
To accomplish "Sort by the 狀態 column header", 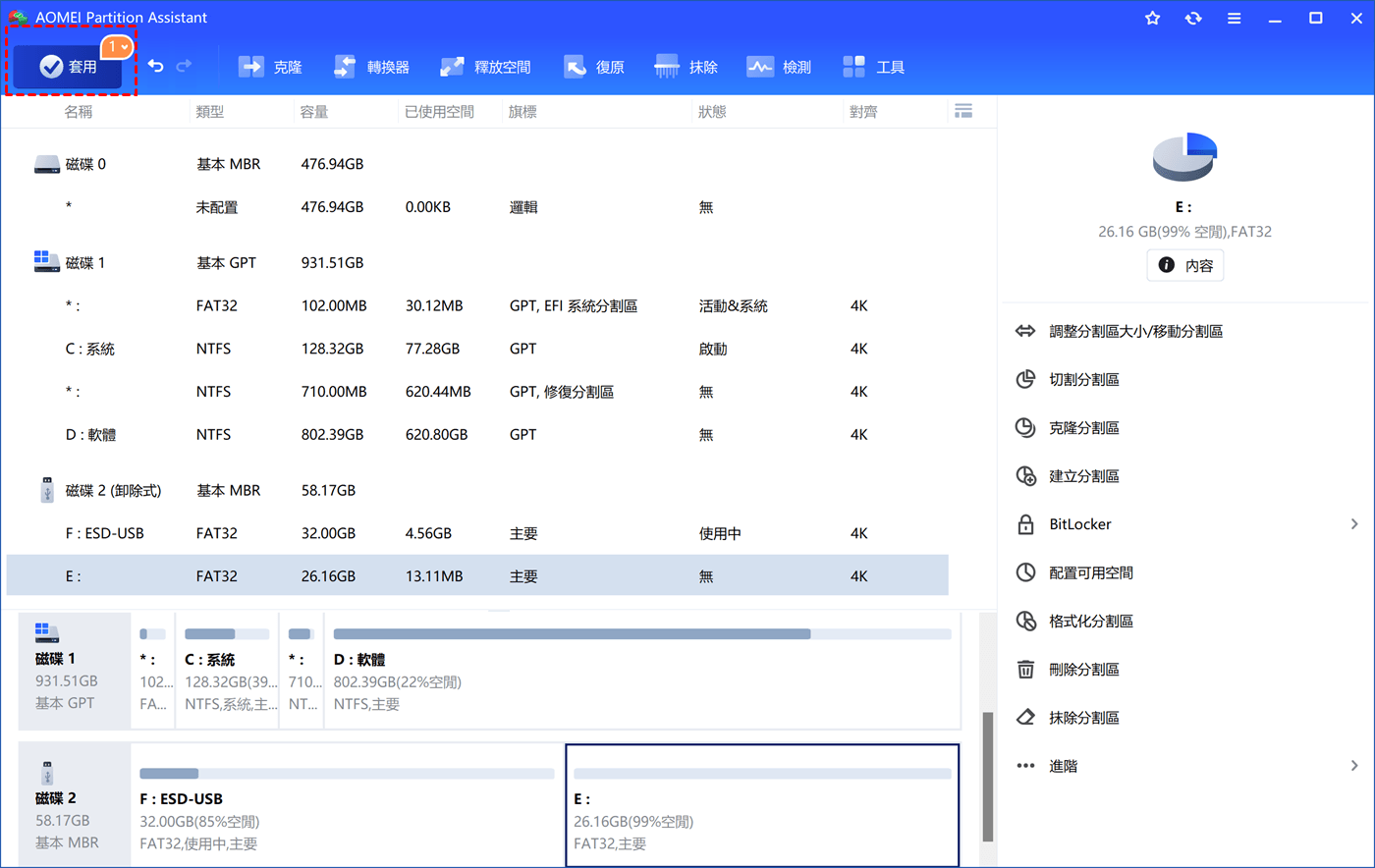I will (x=712, y=112).
